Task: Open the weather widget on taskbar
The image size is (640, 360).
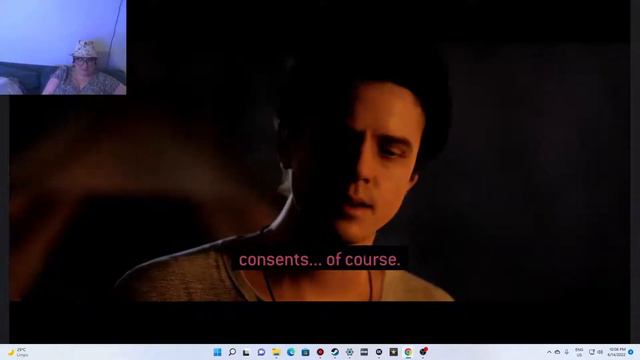Action: (x=18, y=352)
